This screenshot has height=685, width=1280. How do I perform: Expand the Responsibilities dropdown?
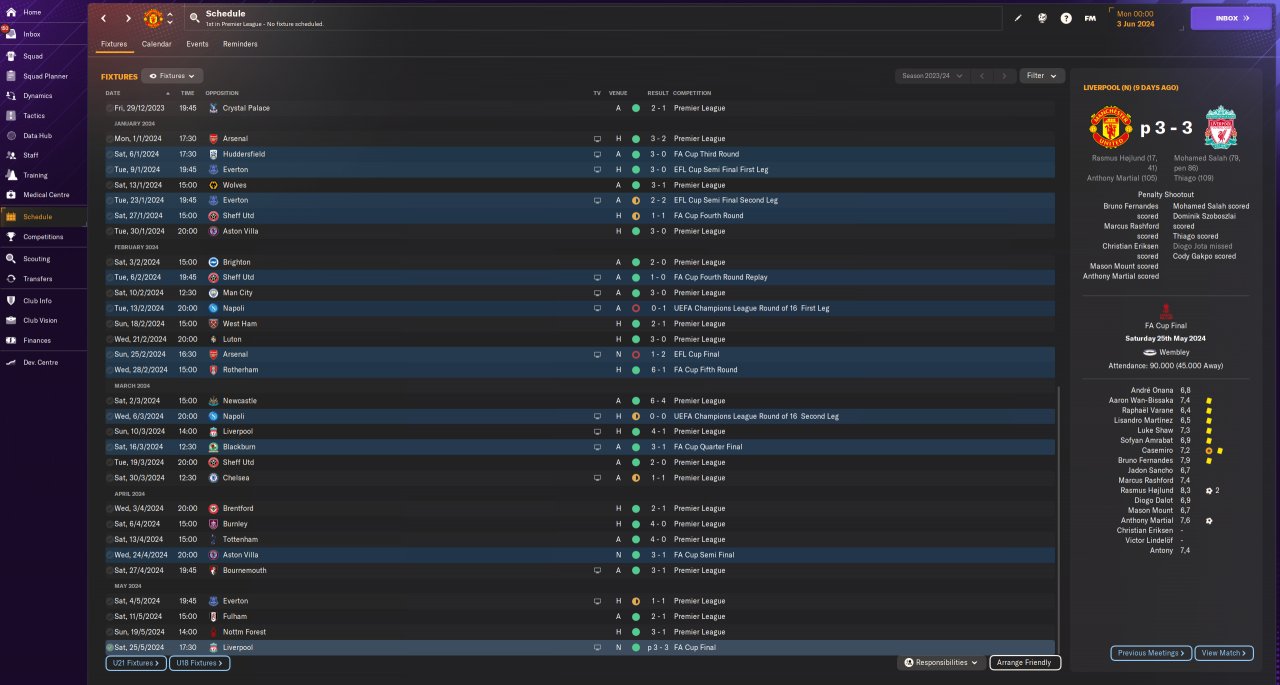coord(940,663)
